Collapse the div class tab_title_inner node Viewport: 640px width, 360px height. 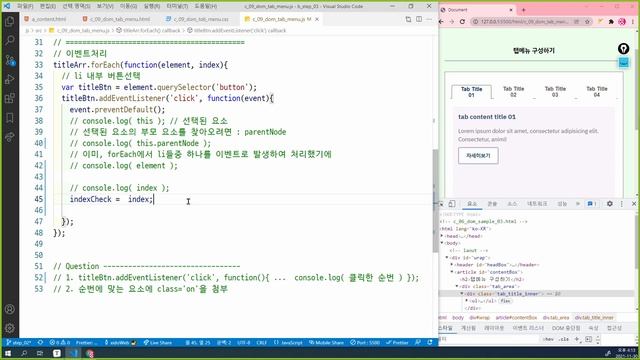[462, 293]
